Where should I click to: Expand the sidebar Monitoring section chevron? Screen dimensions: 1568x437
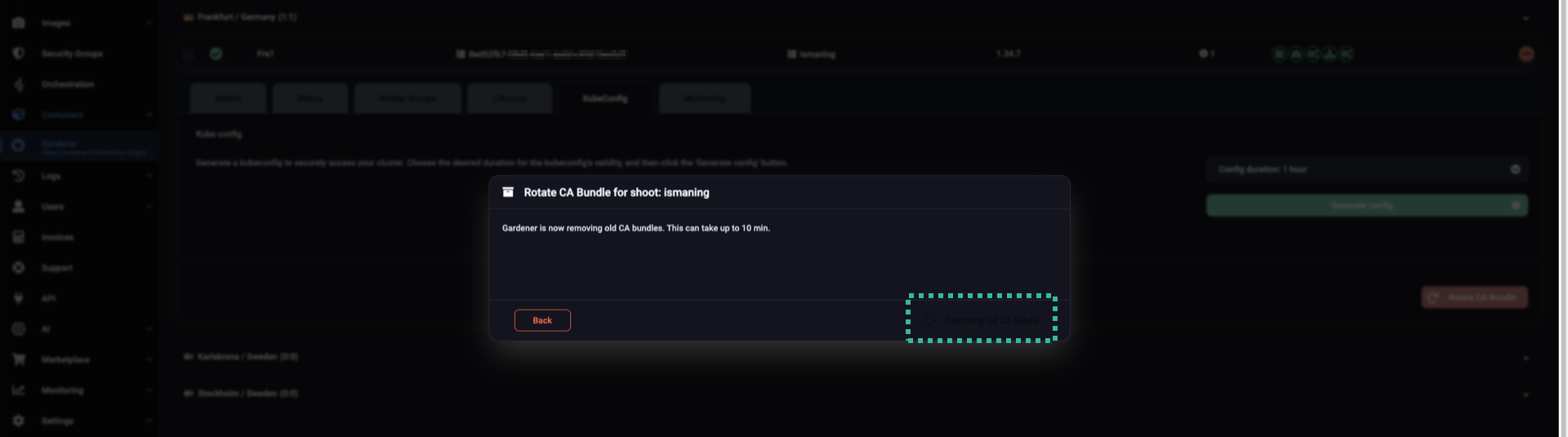(149, 390)
